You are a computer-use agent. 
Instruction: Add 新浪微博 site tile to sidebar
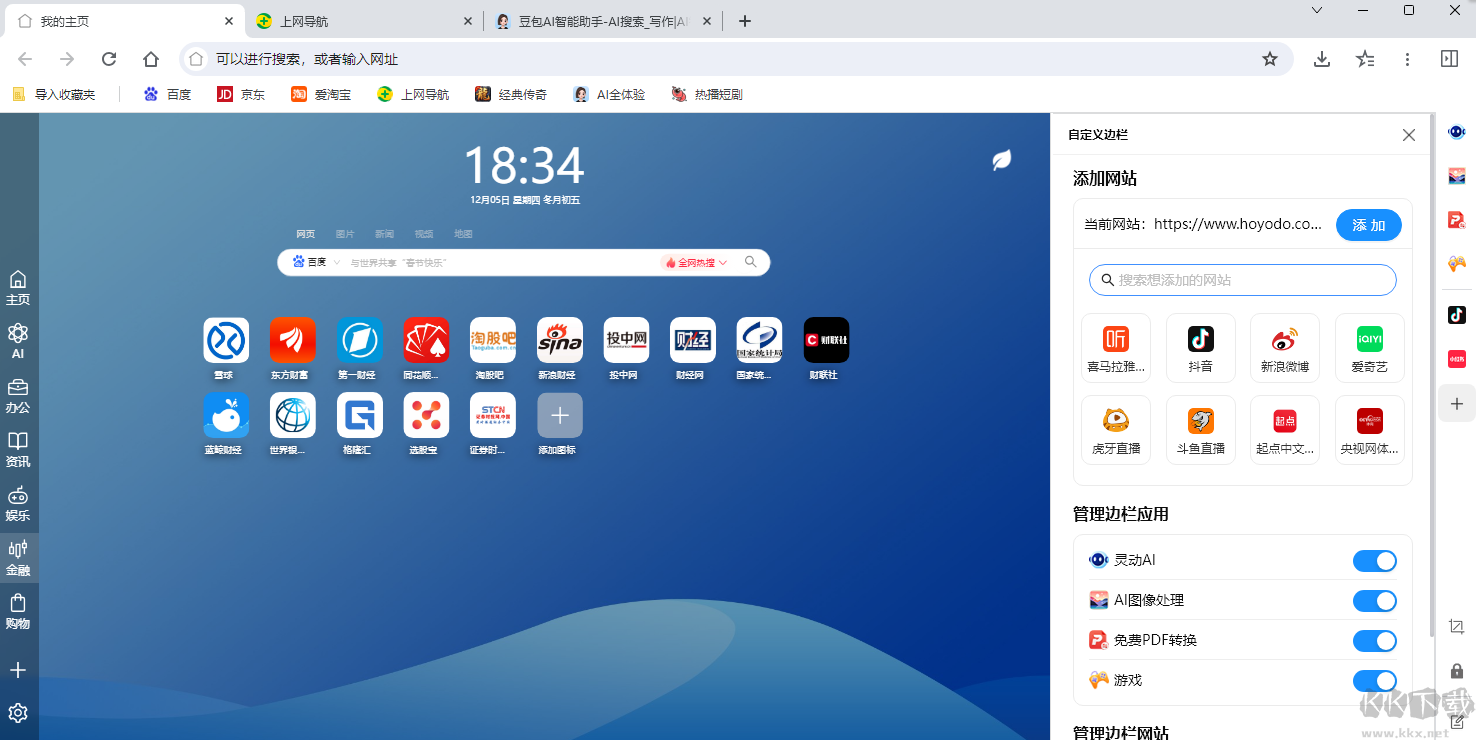pyautogui.click(x=1285, y=348)
